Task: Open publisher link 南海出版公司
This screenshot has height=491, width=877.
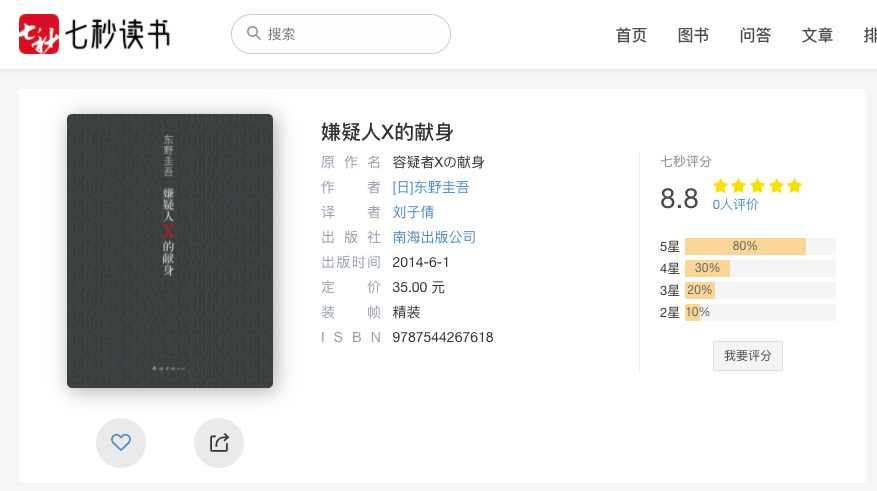Action: point(434,237)
